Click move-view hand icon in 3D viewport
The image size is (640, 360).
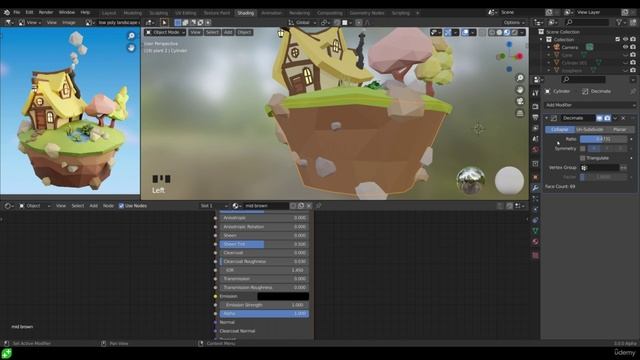point(520,89)
